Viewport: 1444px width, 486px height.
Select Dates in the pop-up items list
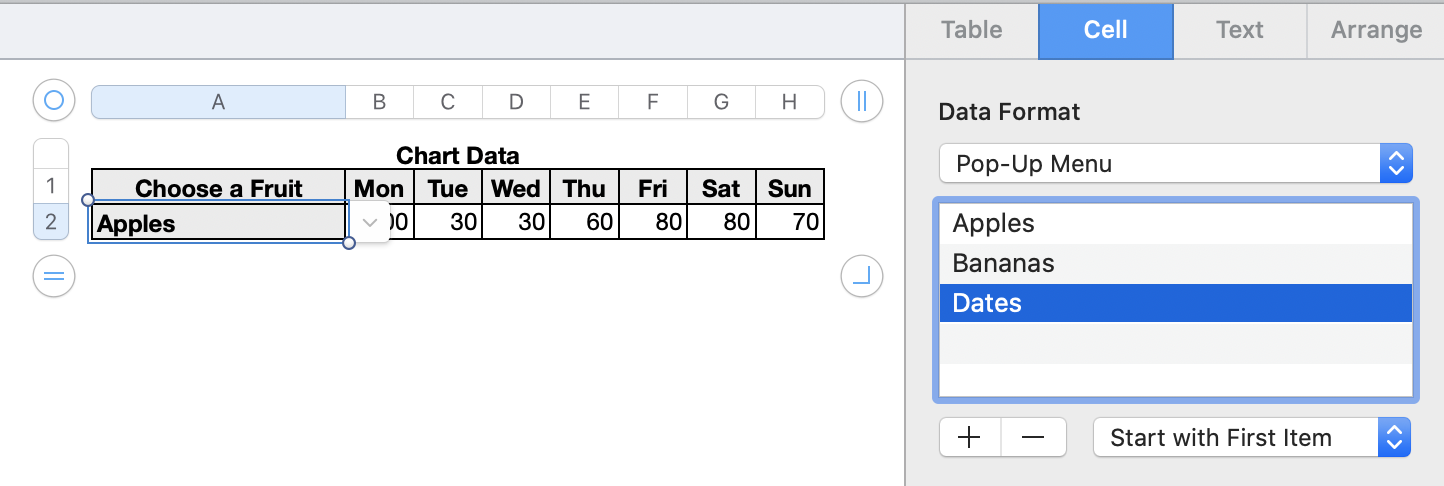pyautogui.click(x=1174, y=303)
